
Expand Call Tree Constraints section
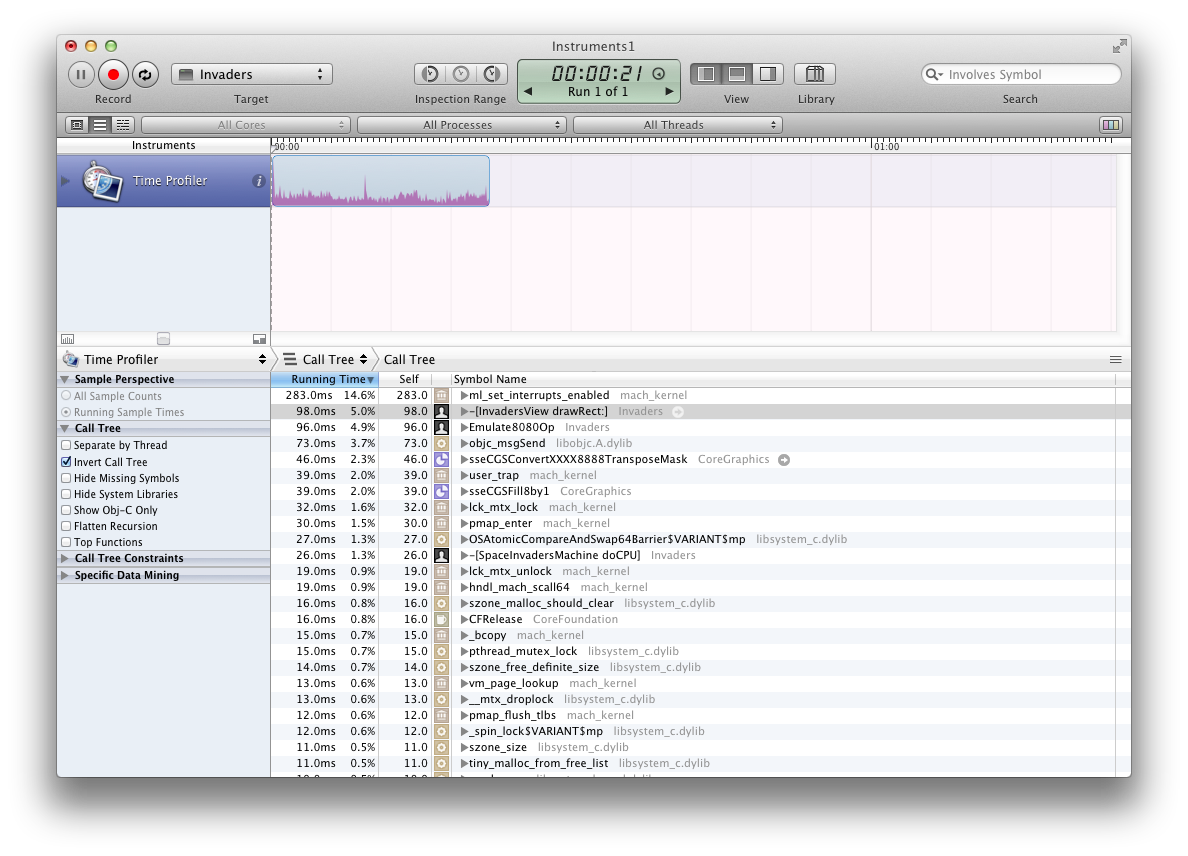[65, 558]
